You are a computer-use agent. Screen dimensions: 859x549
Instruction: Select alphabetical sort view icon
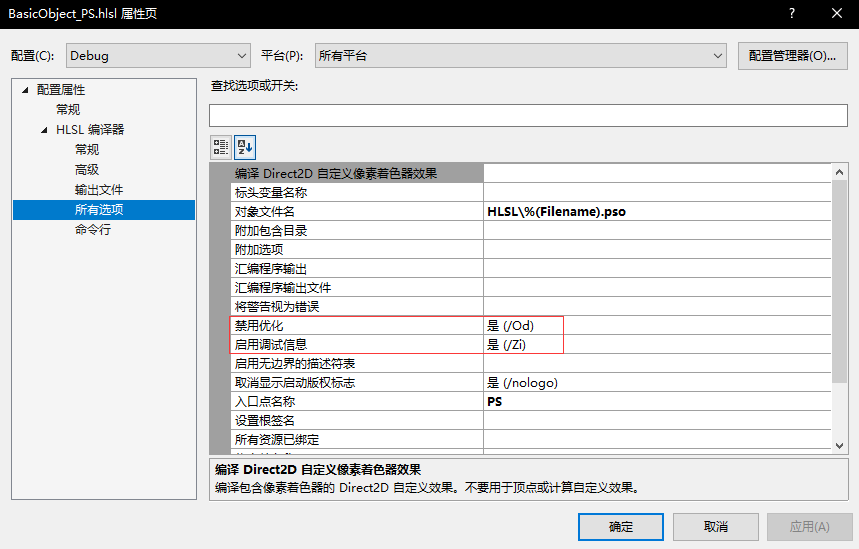[245, 147]
